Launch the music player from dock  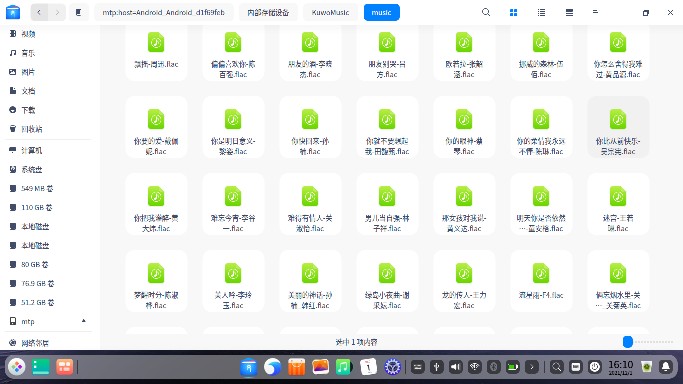pos(343,367)
